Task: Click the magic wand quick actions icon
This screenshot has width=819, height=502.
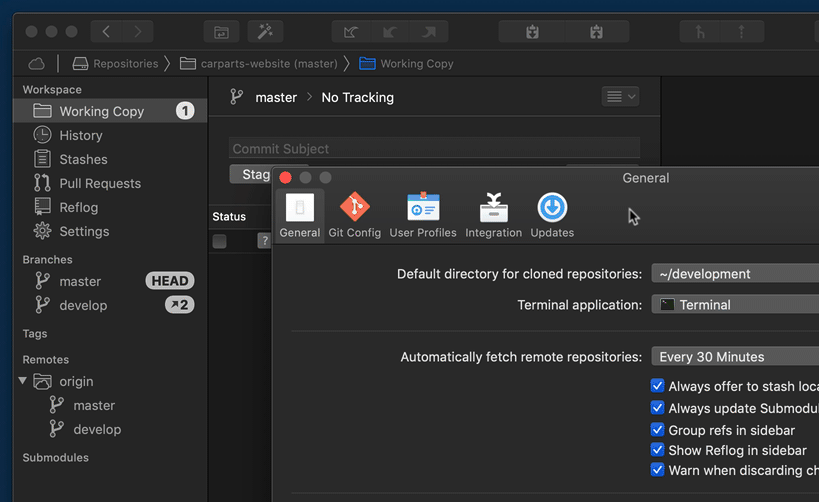Action: pos(265,32)
